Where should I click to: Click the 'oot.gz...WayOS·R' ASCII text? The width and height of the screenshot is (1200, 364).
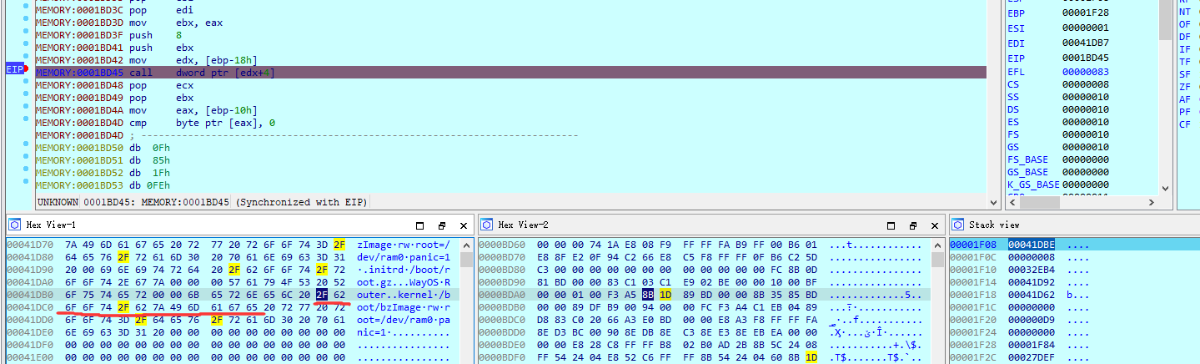[x=404, y=283]
